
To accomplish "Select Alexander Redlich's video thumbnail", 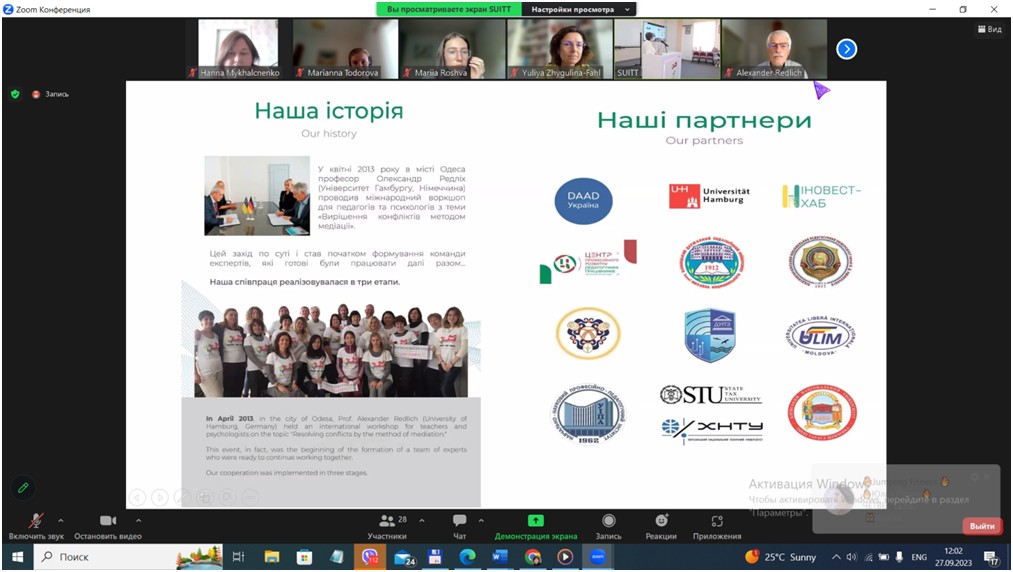I will [774, 49].
